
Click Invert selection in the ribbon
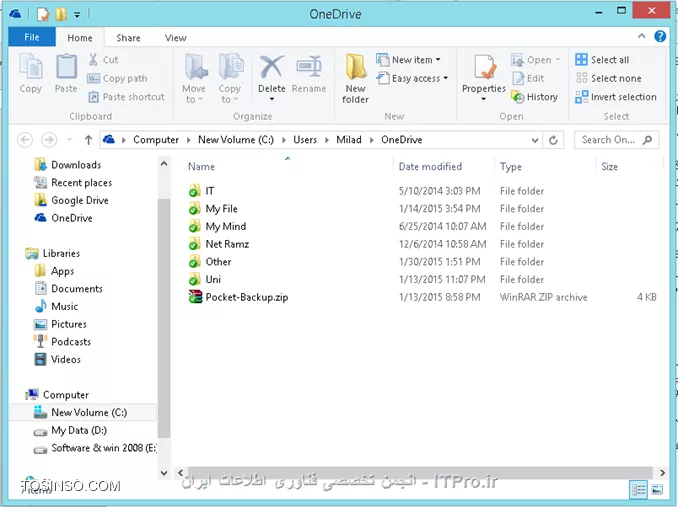616,97
